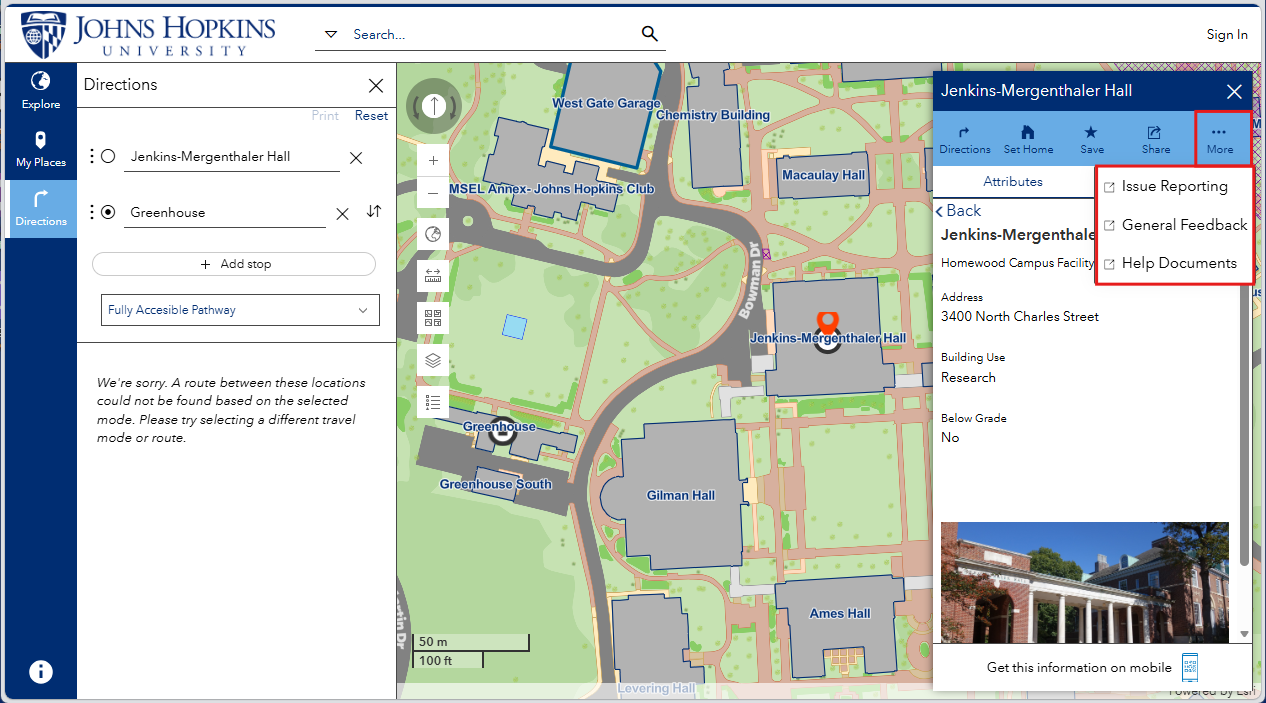Click Set Home in the info panel
This screenshot has height=703, width=1266.
[1028, 139]
